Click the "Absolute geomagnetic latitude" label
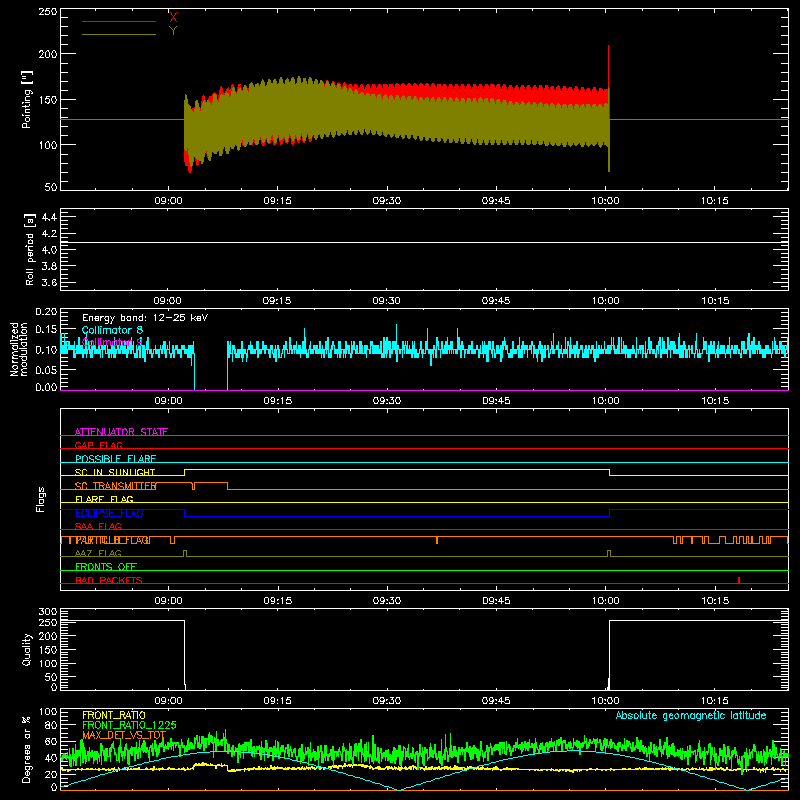Image resolution: width=800 pixels, height=800 pixels. click(x=691, y=715)
